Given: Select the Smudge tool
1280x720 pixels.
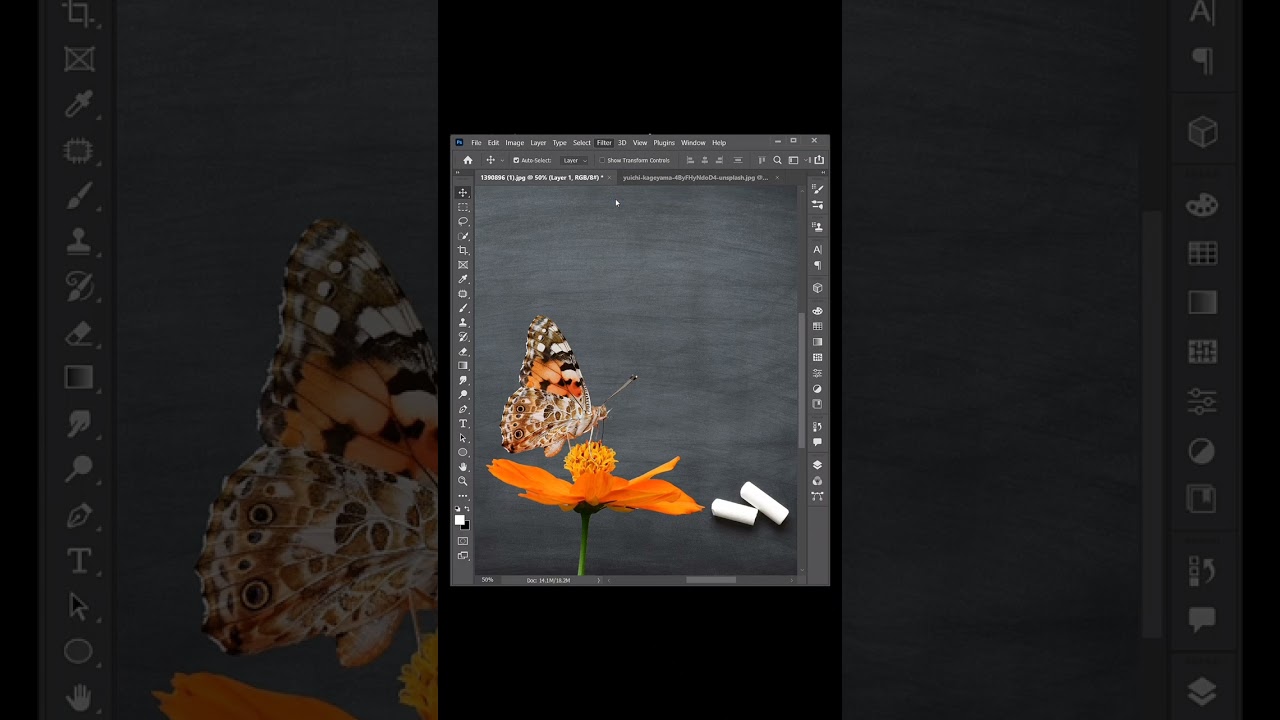Looking at the screenshot, I should tap(463, 380).
